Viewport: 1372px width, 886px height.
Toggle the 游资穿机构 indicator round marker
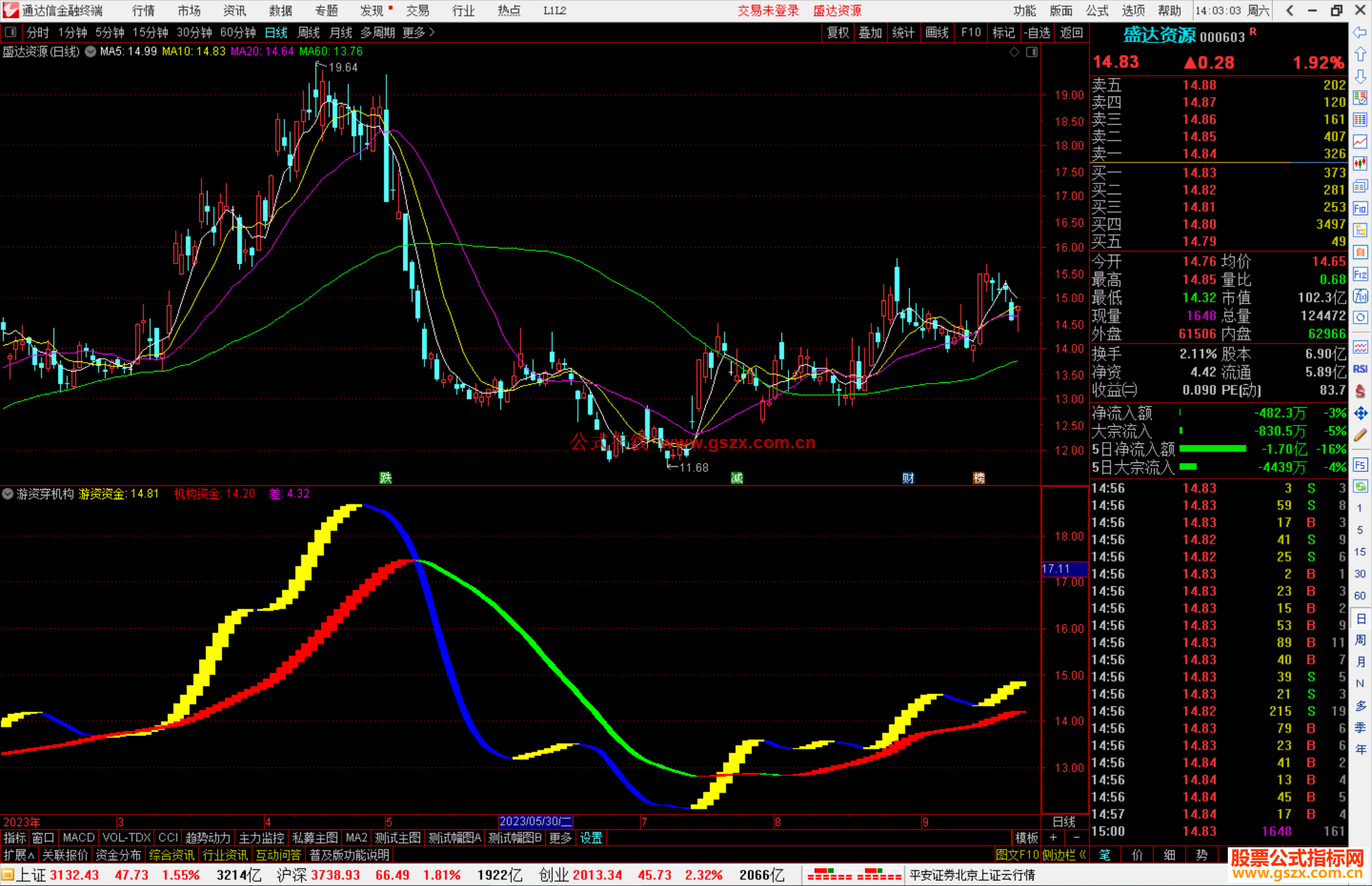pos(8,493)
